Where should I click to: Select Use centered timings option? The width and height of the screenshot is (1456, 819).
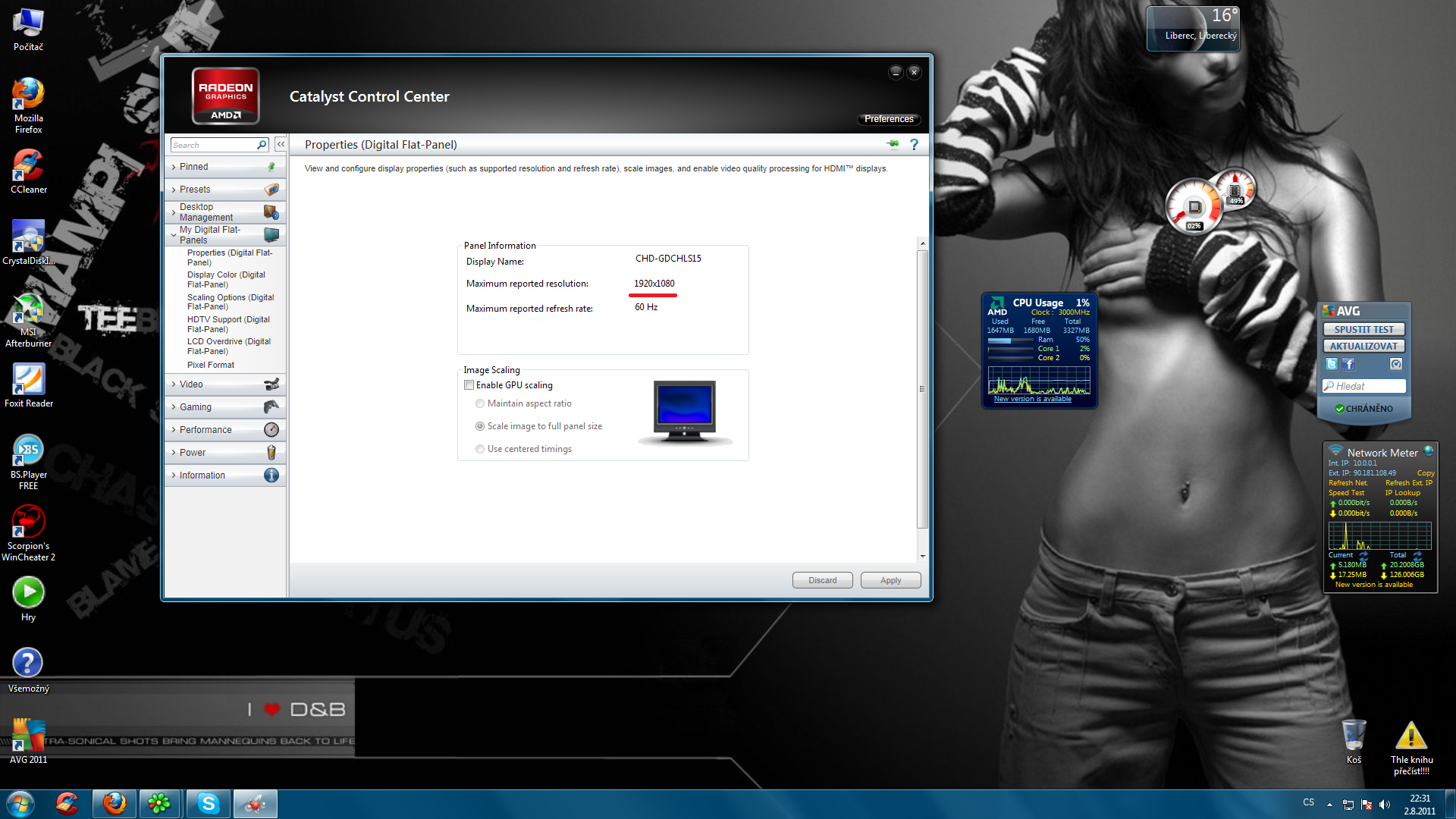click(480, 449)
